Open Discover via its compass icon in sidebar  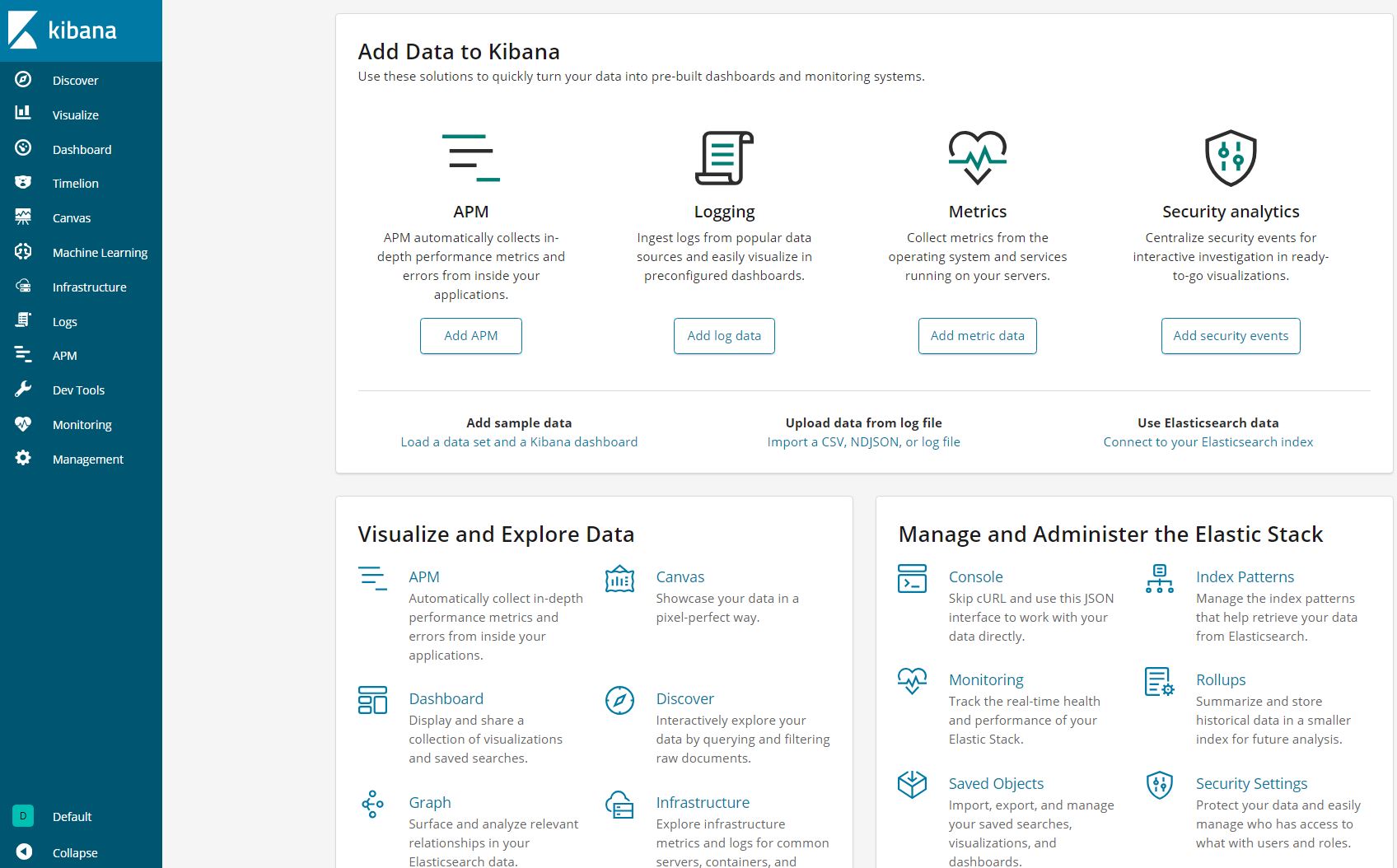coord(23,79)
